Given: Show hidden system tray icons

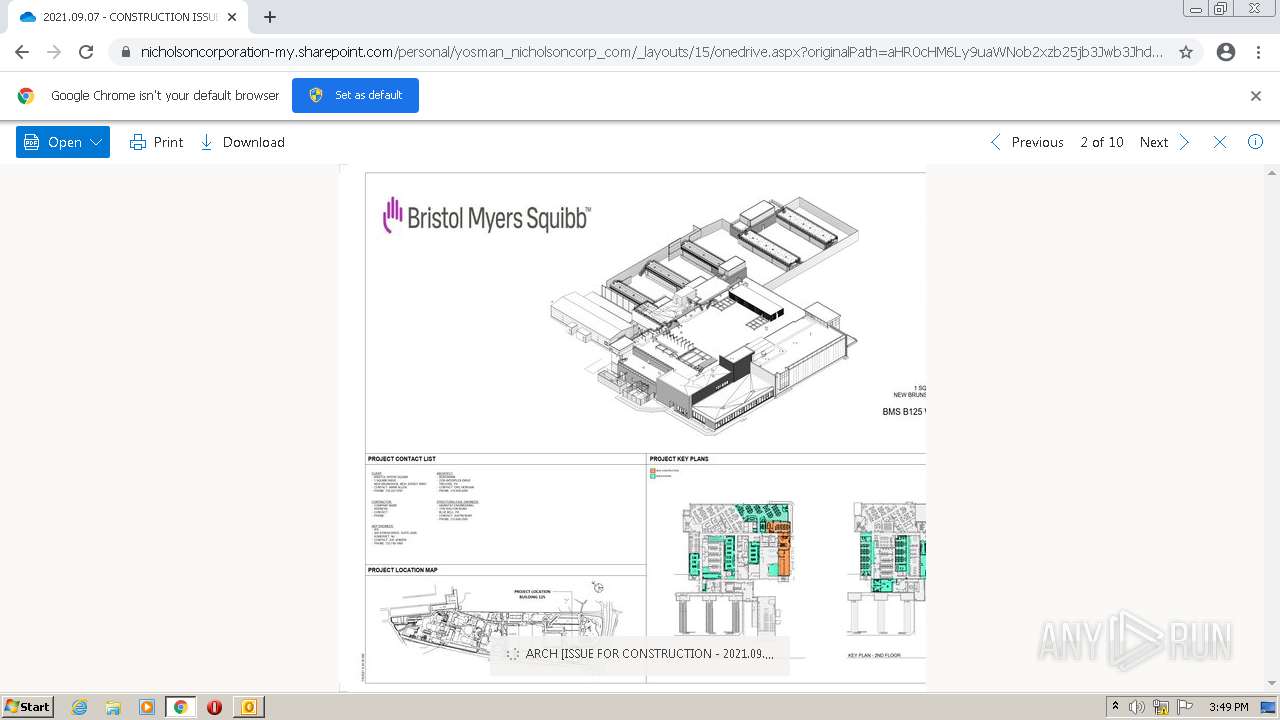Looking at the screenshot, I should [x=1115, y=707].
